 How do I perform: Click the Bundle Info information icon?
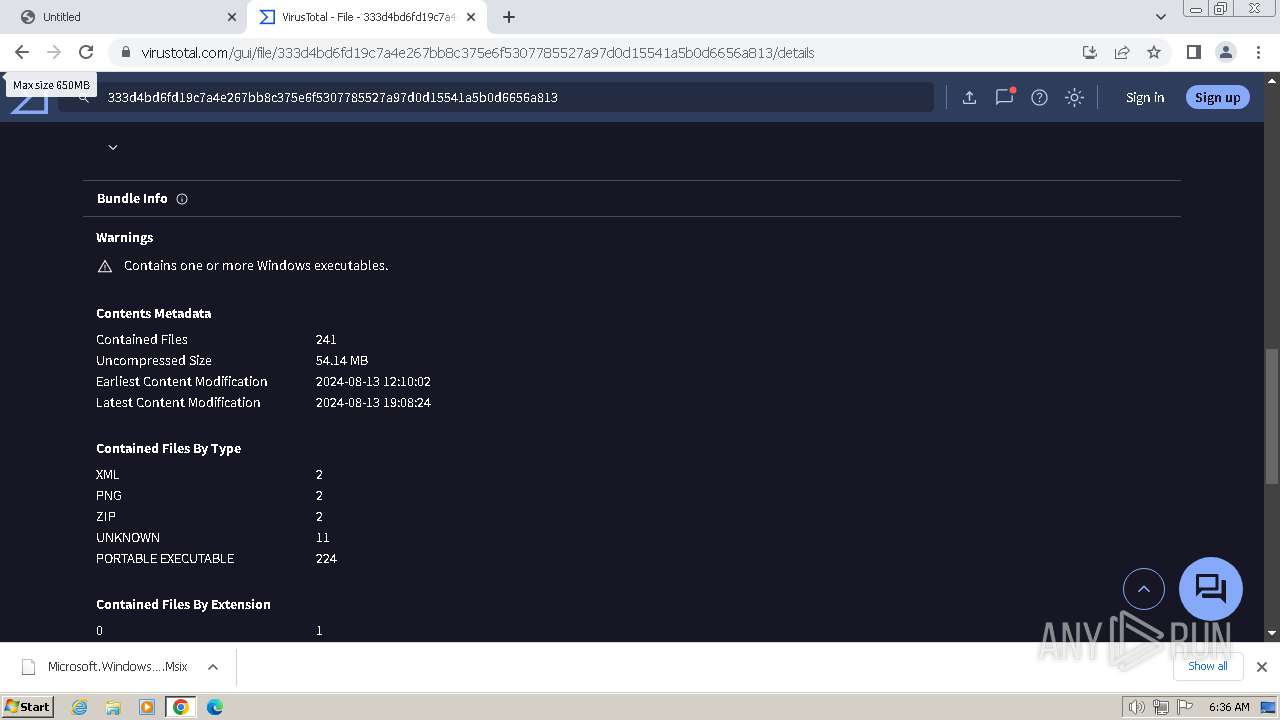tap(182, 199)
